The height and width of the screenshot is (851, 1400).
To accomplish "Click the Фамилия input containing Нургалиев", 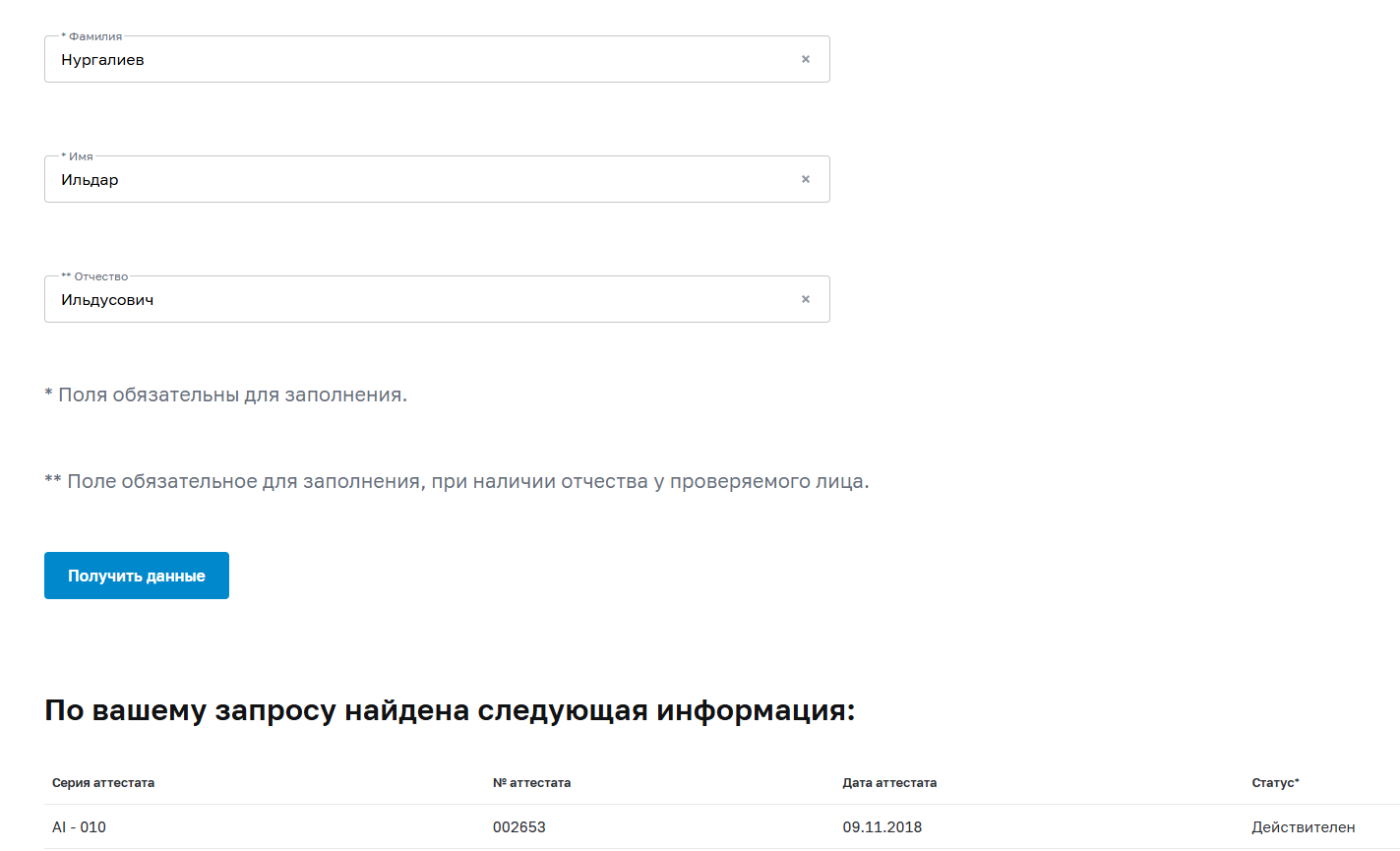I will coord(437,59).
